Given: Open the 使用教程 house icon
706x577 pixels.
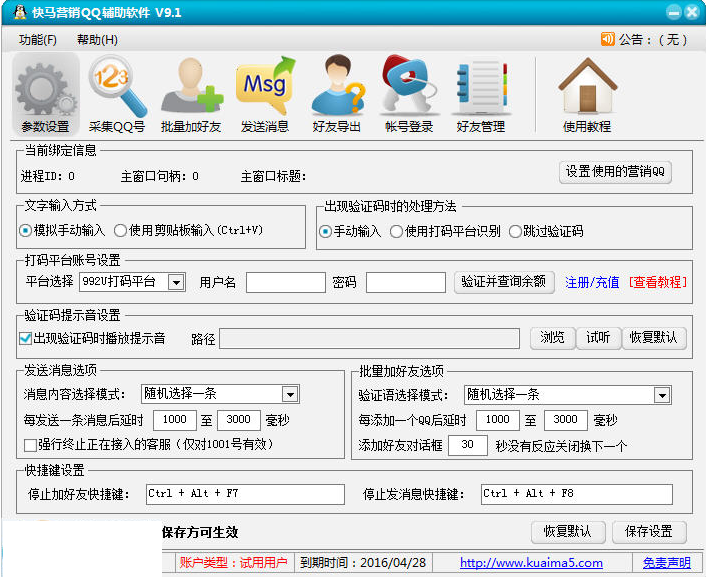Looking at the screenshot, I should (587, 93).
